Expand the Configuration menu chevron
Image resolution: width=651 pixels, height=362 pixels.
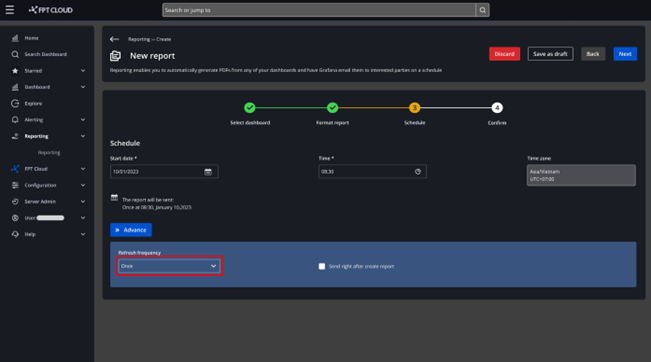coord(83,185)
